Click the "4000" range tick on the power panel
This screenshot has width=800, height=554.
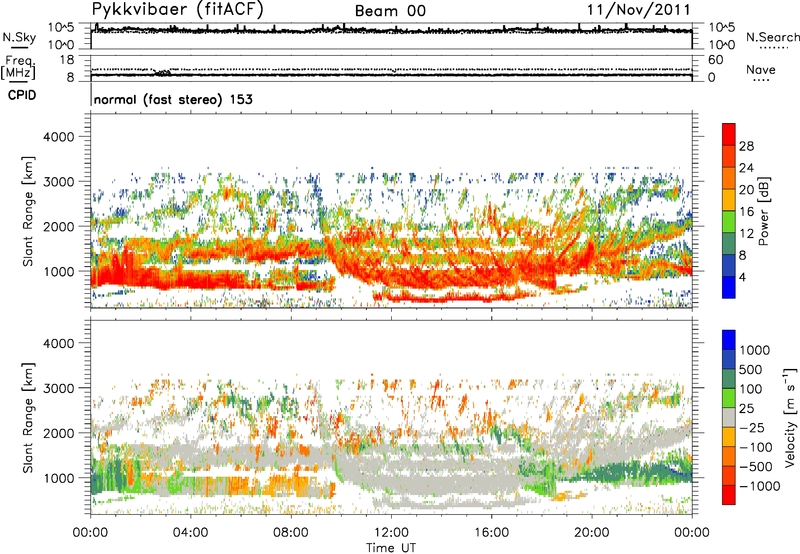click(59, 137)
